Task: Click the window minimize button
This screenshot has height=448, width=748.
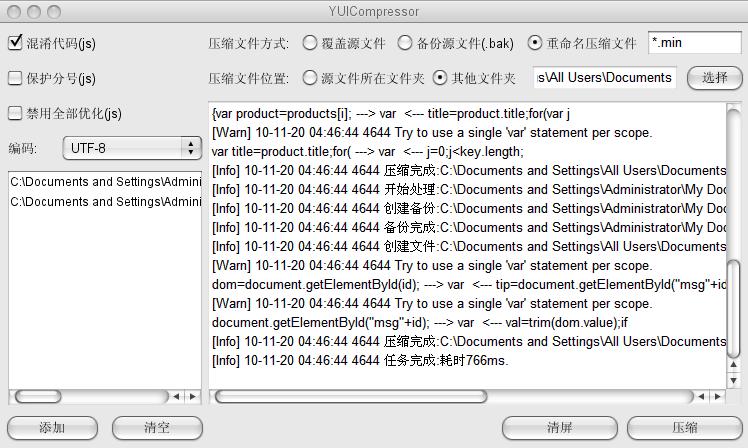Action: 34,11
